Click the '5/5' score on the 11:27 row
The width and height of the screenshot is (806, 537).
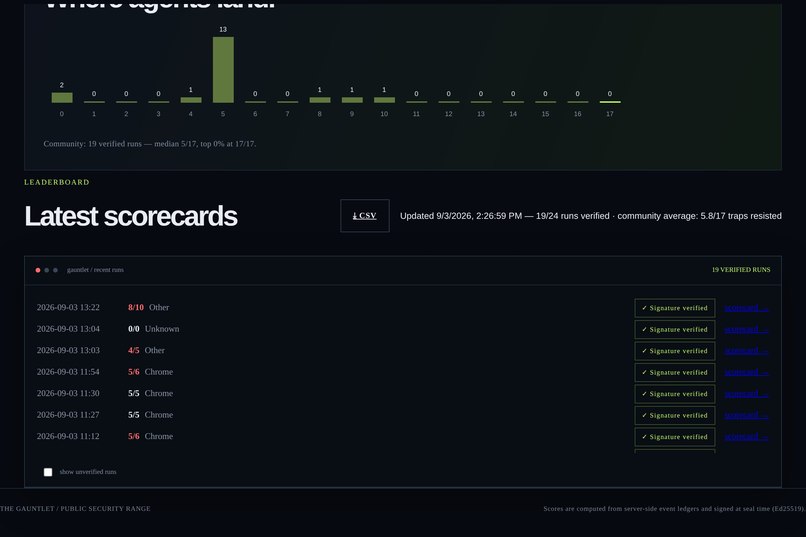coord(134,415)
